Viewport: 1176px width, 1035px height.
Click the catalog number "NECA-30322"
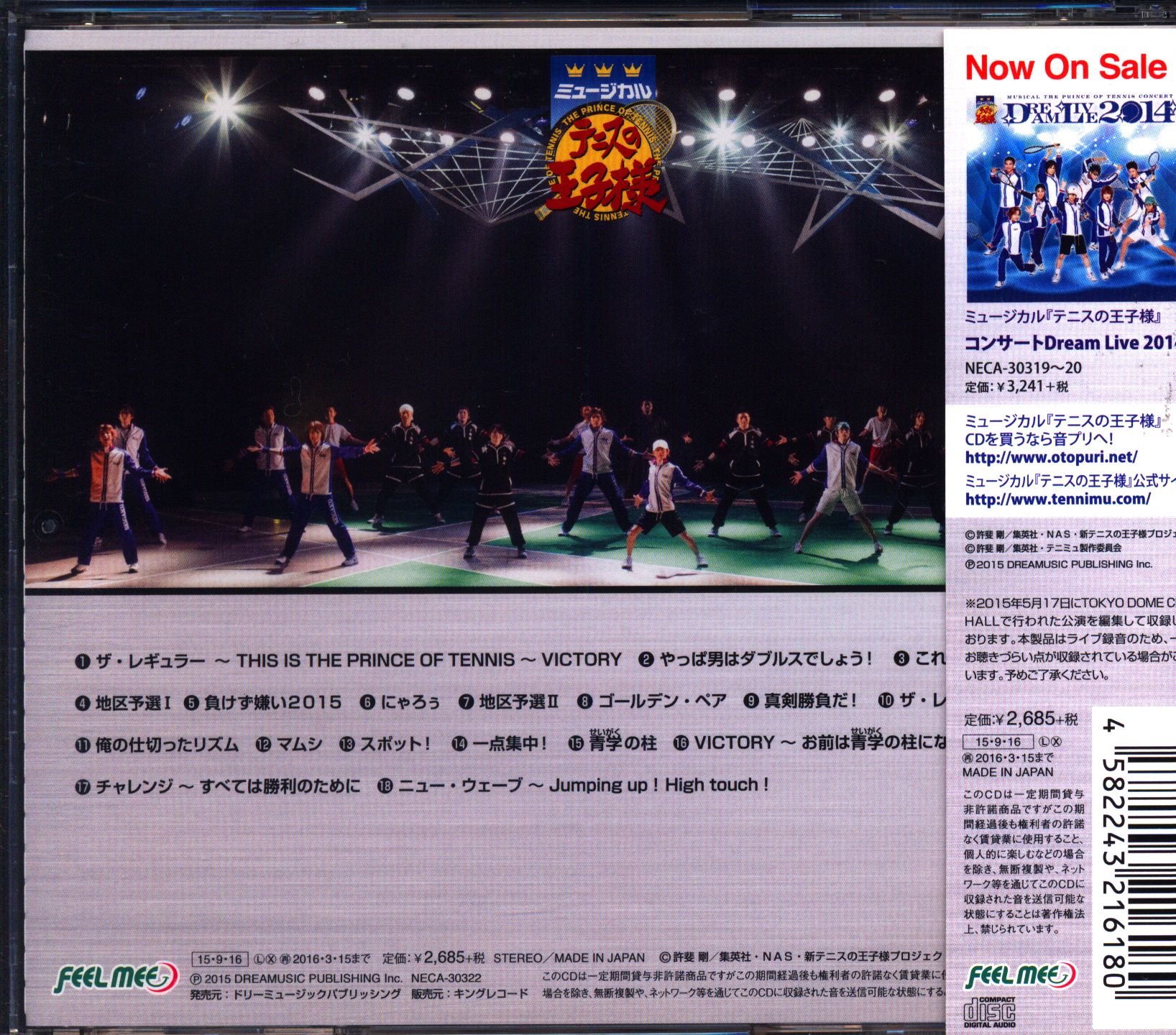pos(446,978)
